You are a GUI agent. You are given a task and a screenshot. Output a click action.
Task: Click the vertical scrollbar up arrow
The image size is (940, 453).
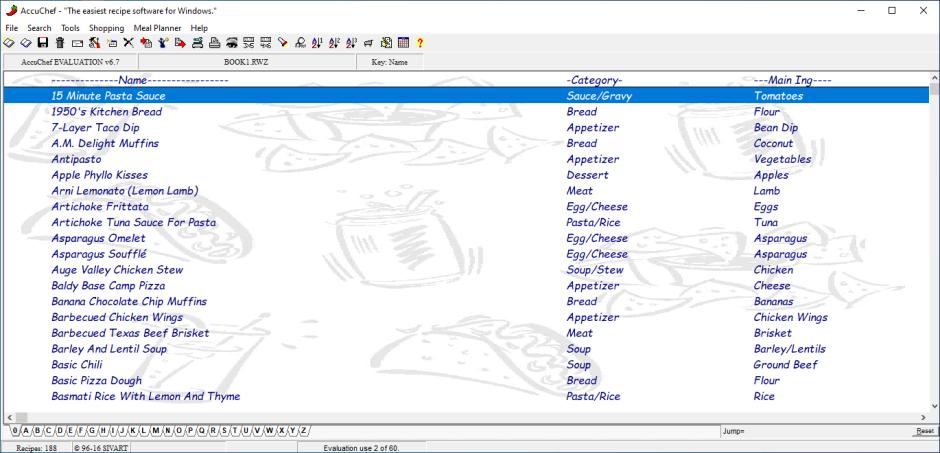[935, 78]
